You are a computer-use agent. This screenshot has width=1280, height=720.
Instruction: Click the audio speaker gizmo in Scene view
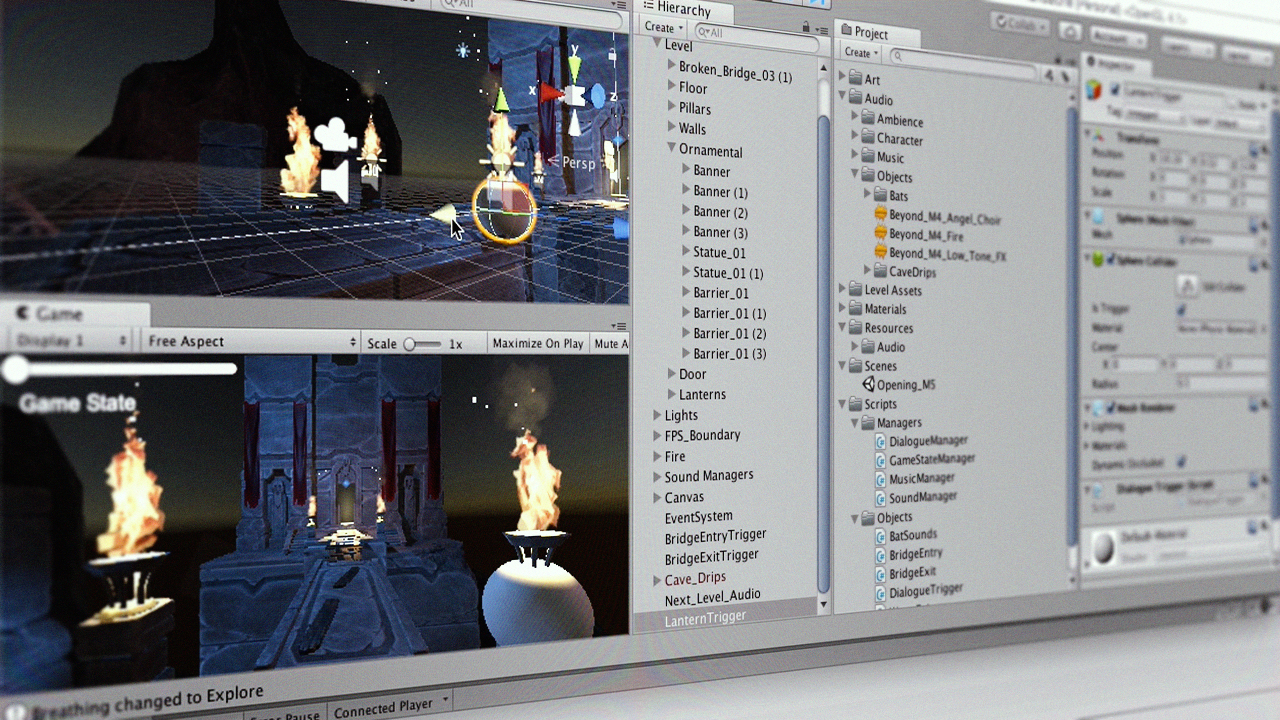335,183
